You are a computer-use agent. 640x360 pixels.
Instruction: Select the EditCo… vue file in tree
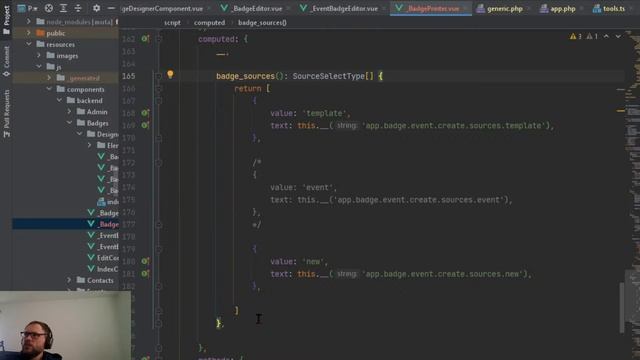tap(65, 258)
